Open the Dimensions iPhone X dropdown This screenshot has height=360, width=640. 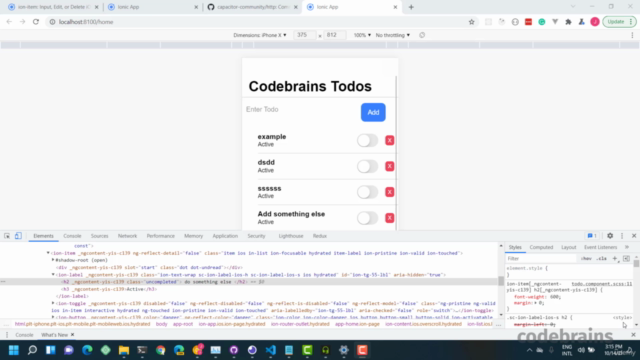click(x=260, y=35)
